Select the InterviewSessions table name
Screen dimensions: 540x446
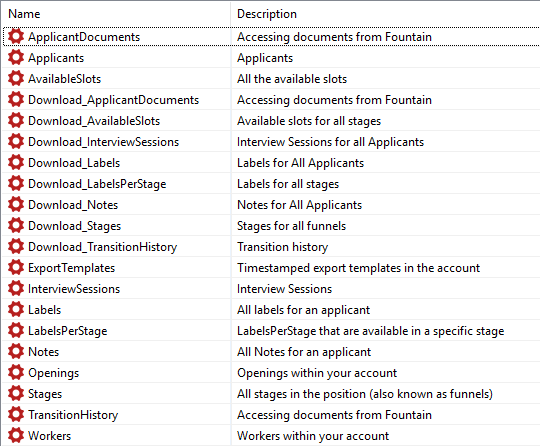pyautogui.click(x=74, y=289)
